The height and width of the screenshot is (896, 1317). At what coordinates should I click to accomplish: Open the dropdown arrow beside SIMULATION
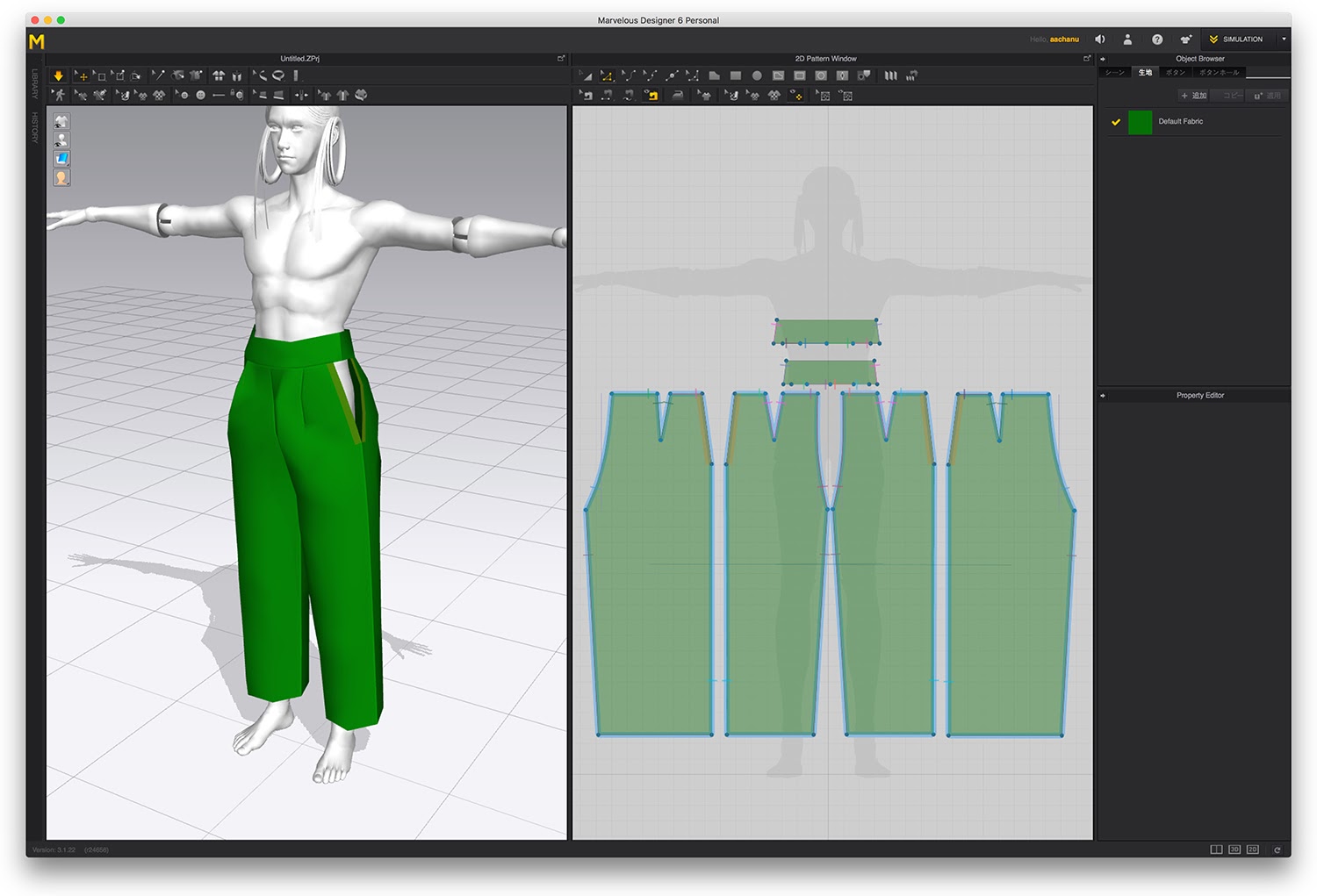click(x=1284, y=39)
